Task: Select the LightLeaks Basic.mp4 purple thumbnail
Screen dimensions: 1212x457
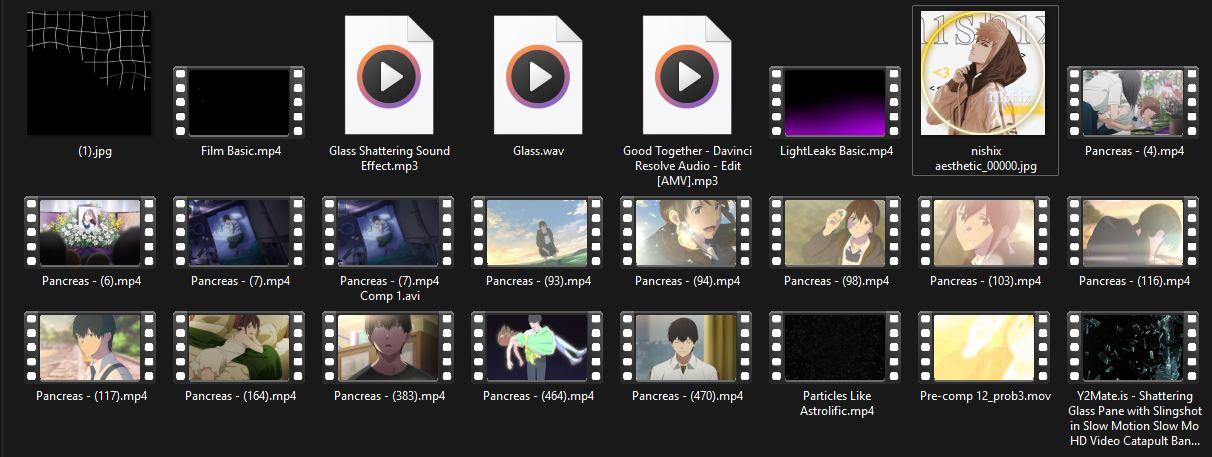Action: [x=836, y=101]
